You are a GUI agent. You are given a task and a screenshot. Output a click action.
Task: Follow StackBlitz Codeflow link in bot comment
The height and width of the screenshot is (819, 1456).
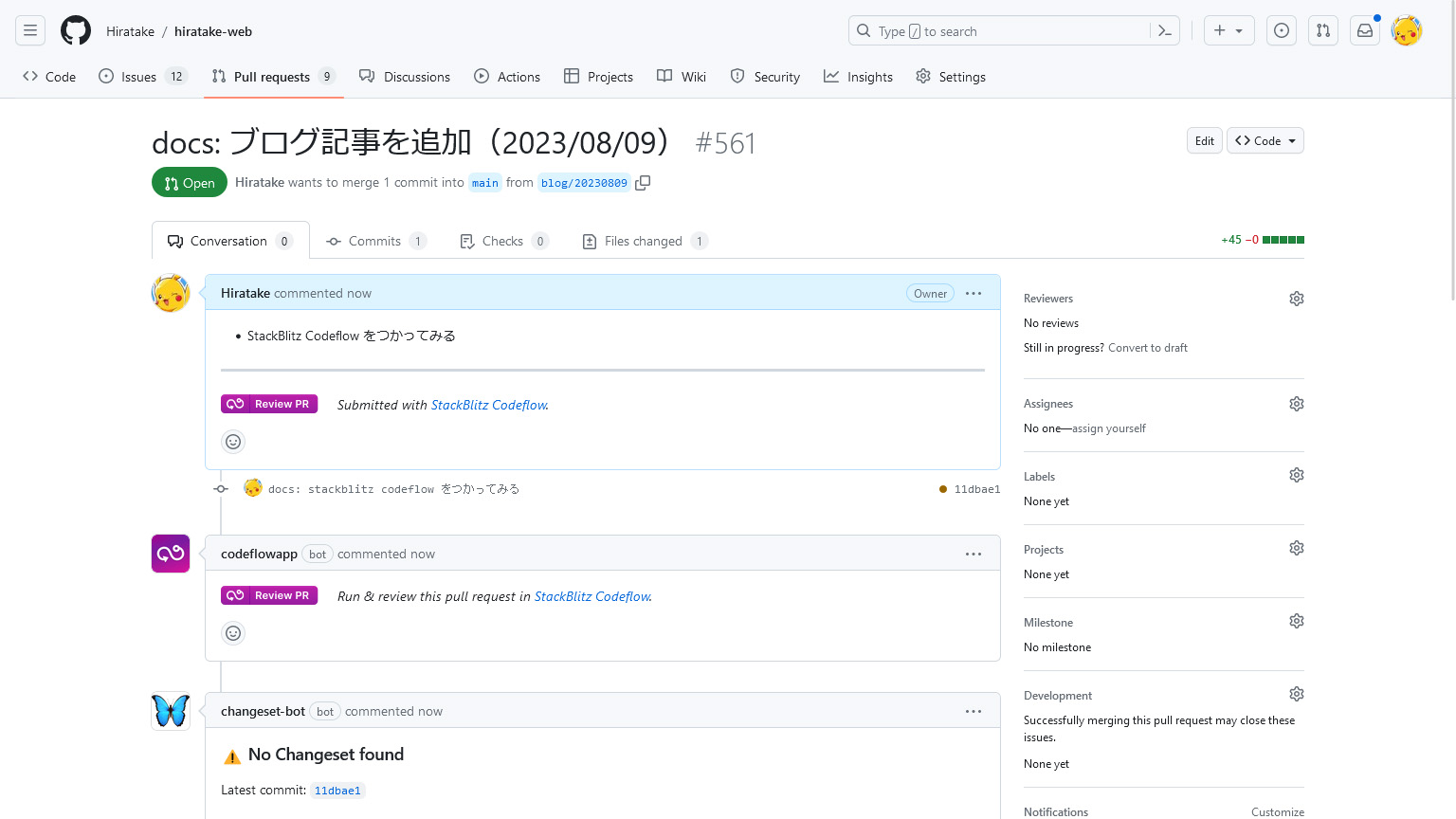[x=592, y=596]
